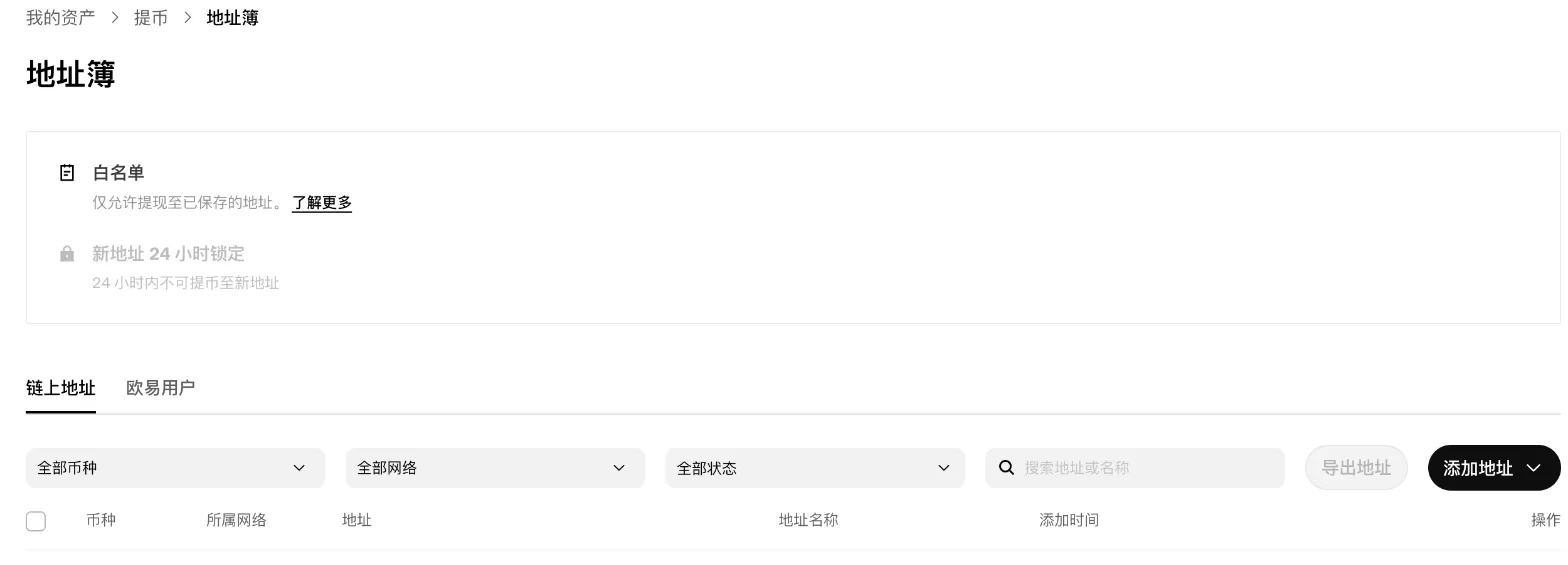Click the 白名单 setting title
This screenshot has width=1568, height=565.
tap(118, 173)
